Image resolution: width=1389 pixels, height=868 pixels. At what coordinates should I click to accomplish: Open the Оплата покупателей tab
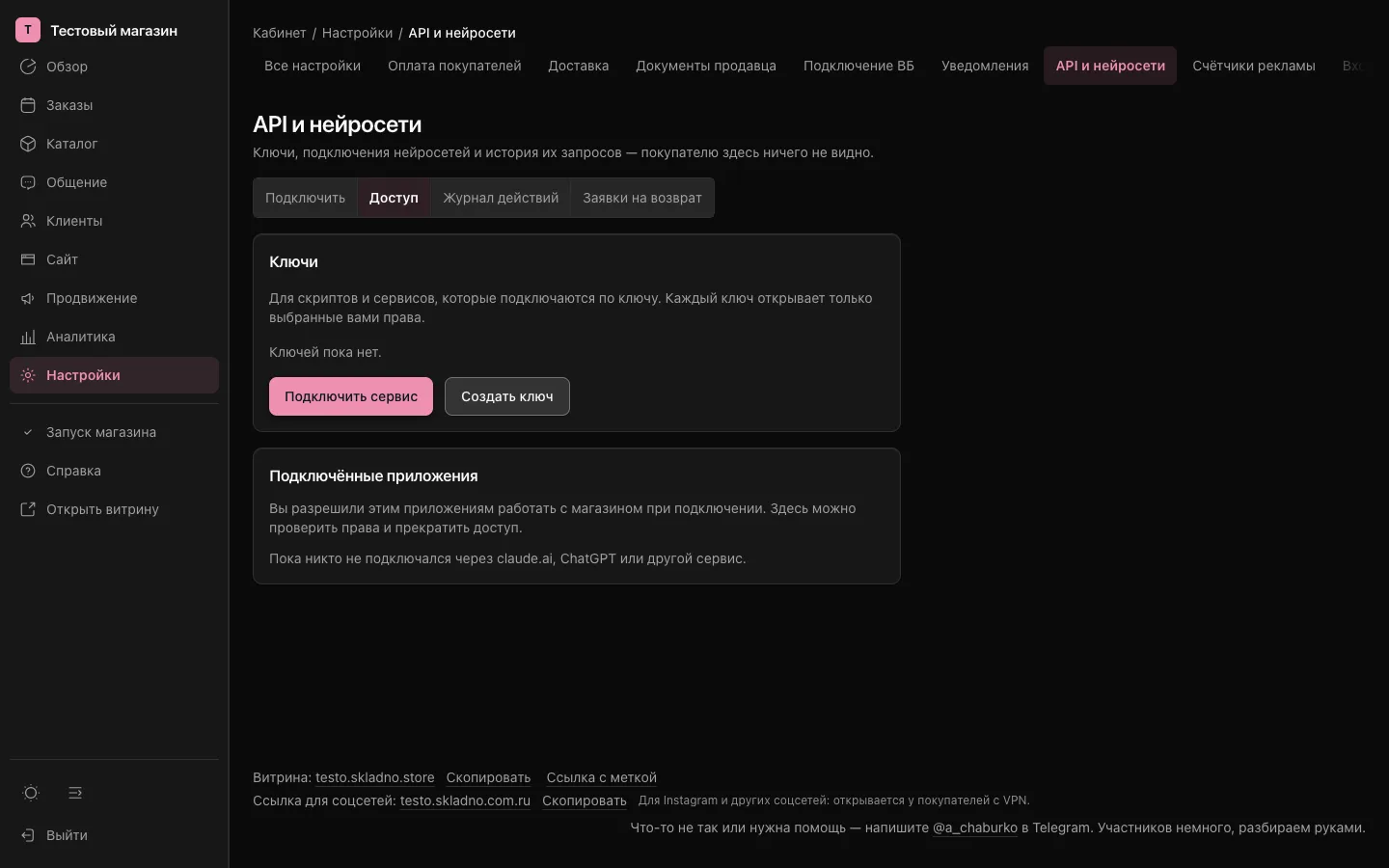[x=454, y=66]
